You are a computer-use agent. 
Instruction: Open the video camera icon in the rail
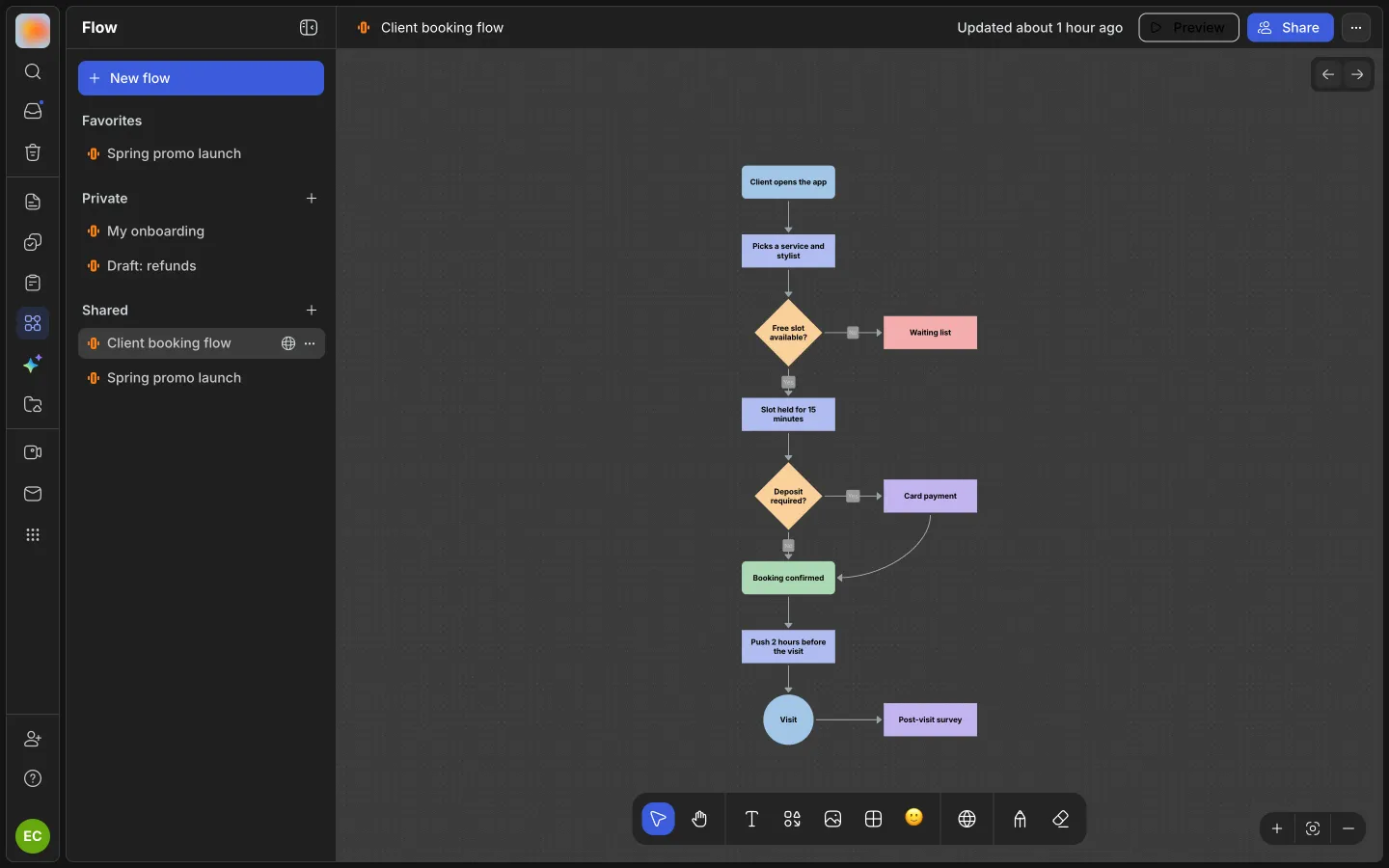[x=33, y=452]
